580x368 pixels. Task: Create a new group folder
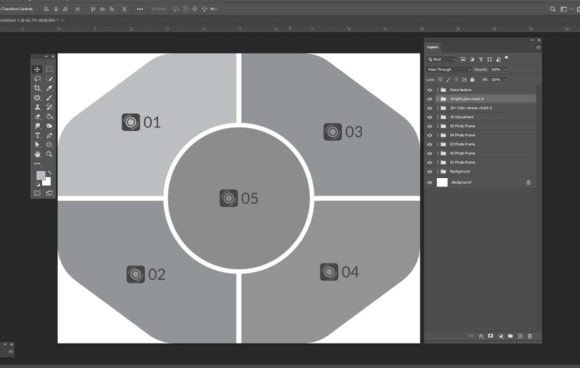510,336
